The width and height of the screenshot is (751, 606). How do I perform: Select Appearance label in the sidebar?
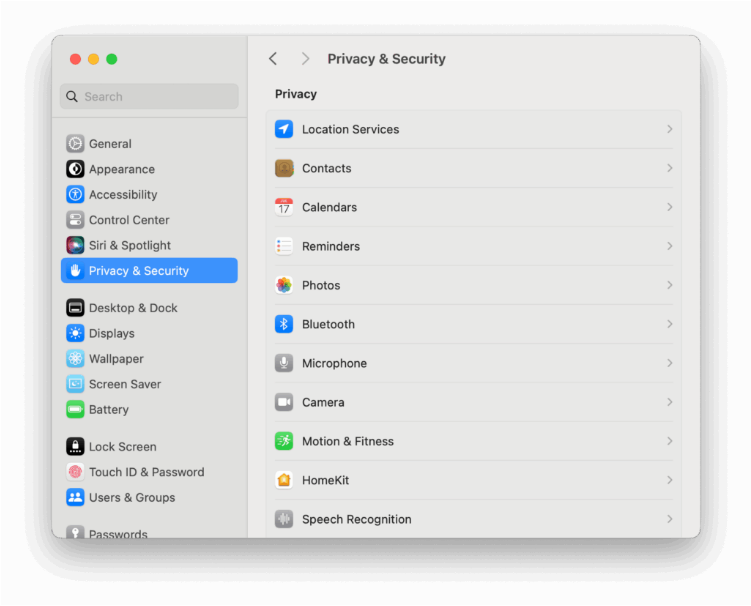point(122,169)
